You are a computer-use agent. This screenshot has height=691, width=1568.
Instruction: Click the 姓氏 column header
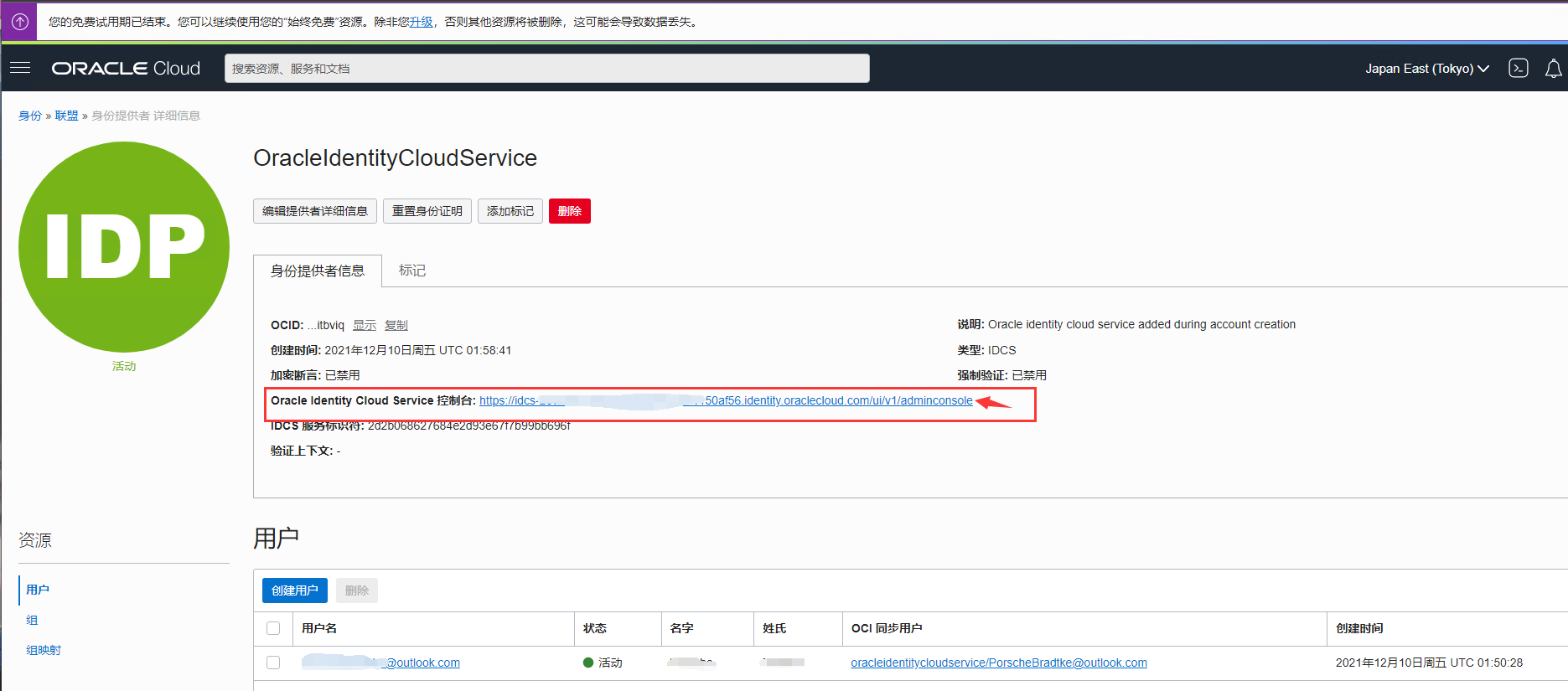point(774,628)
